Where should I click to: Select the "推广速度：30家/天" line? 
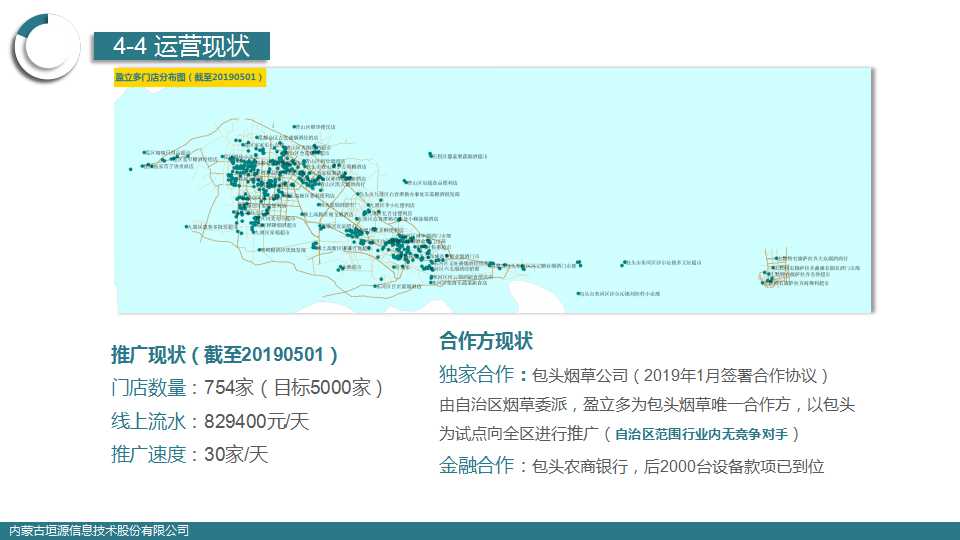pos(190,454)
